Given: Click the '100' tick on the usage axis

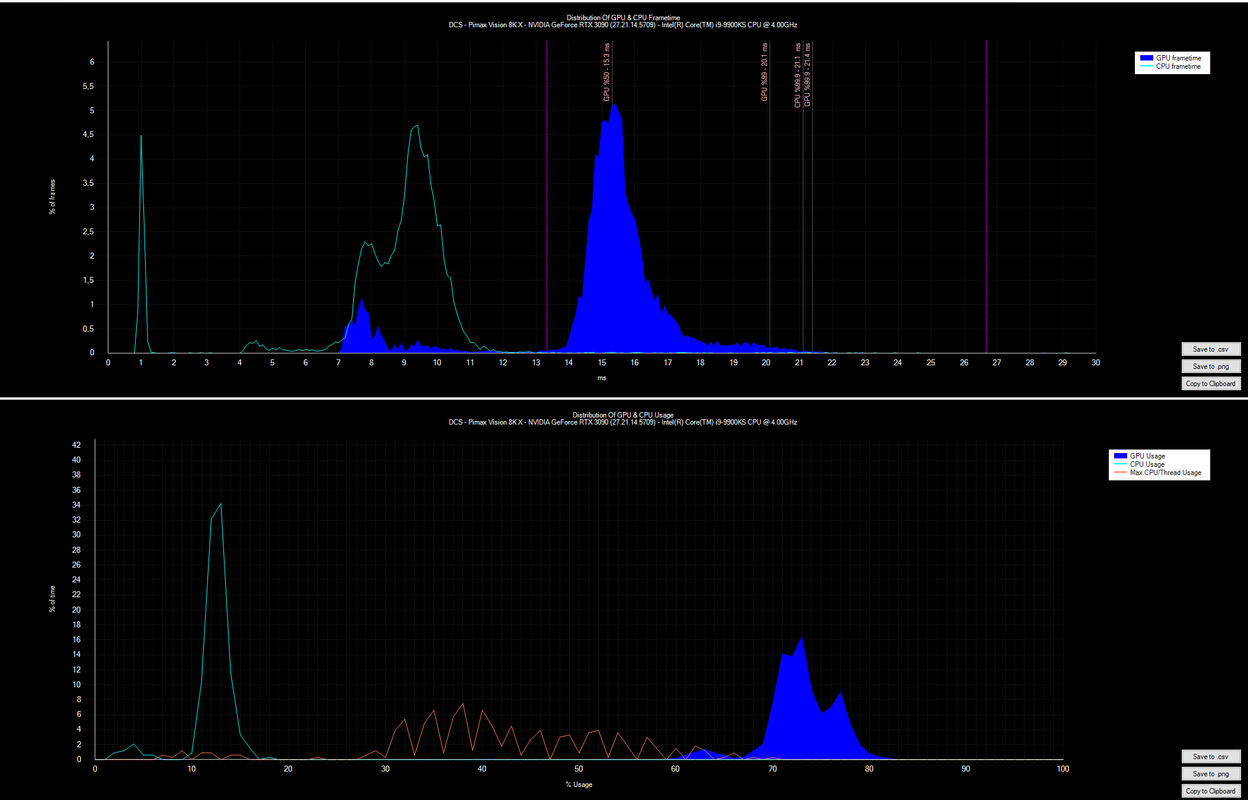Looking at the screenshot, I should point(1062,768).
